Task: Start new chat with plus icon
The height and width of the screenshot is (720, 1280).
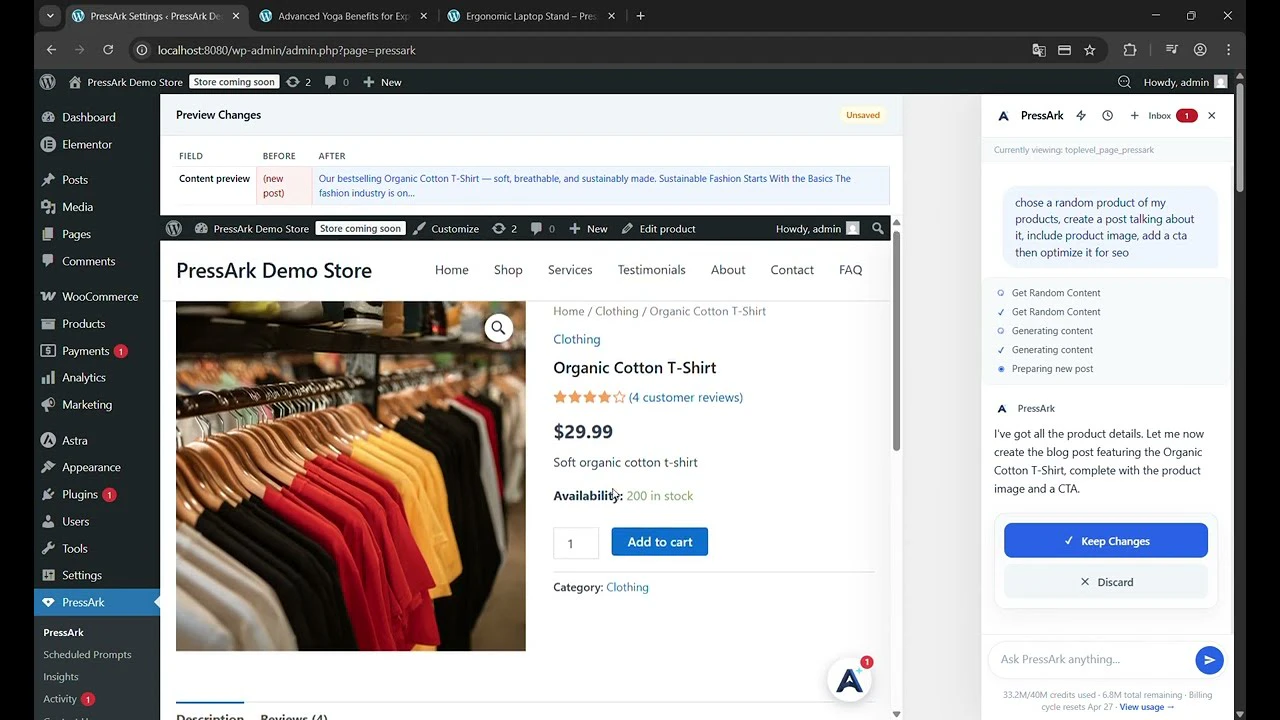Action: [1134, 116]
